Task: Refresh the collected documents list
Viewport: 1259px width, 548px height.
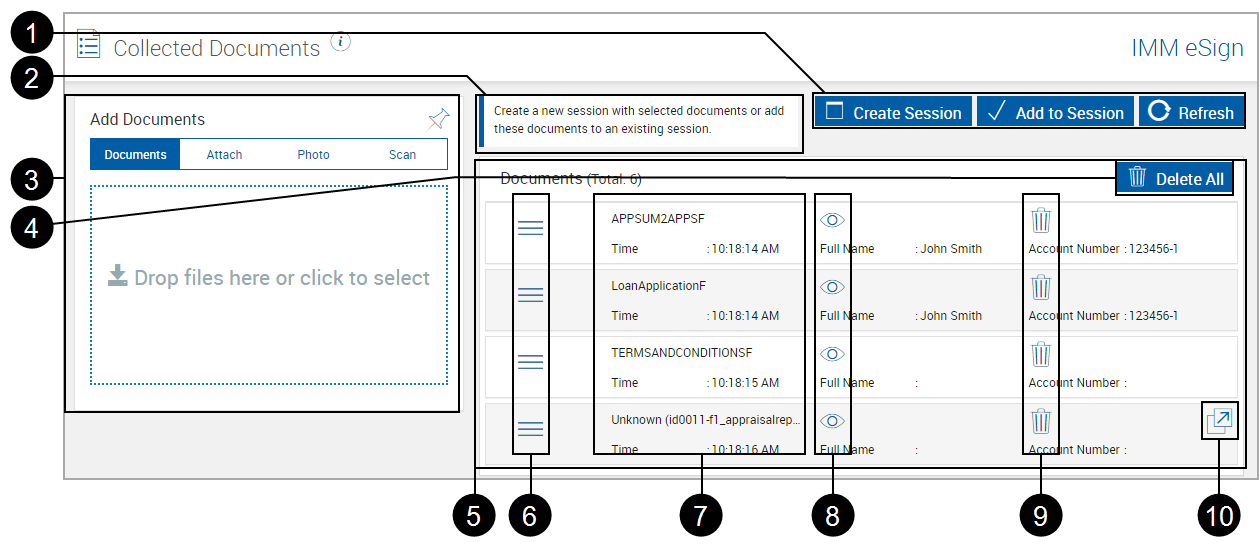Action: (1191, 112)
